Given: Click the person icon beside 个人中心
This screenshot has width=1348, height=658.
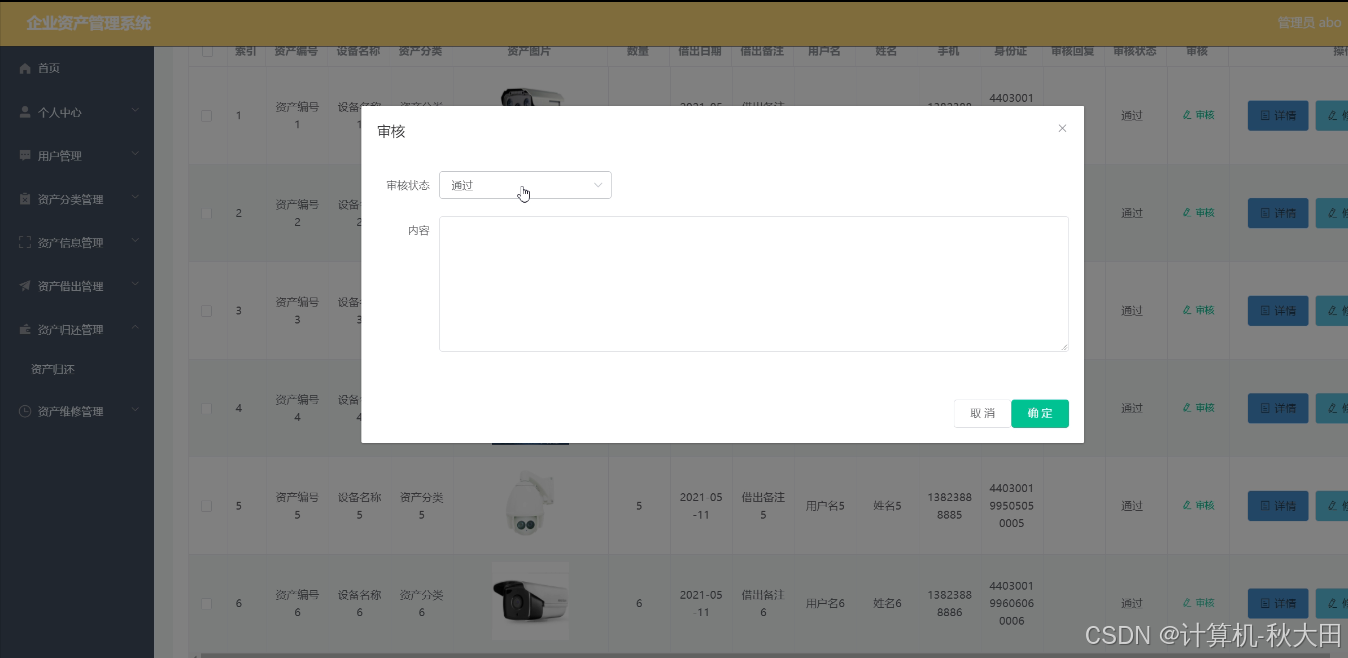Looking at the screenshot, I should [25, 112].
